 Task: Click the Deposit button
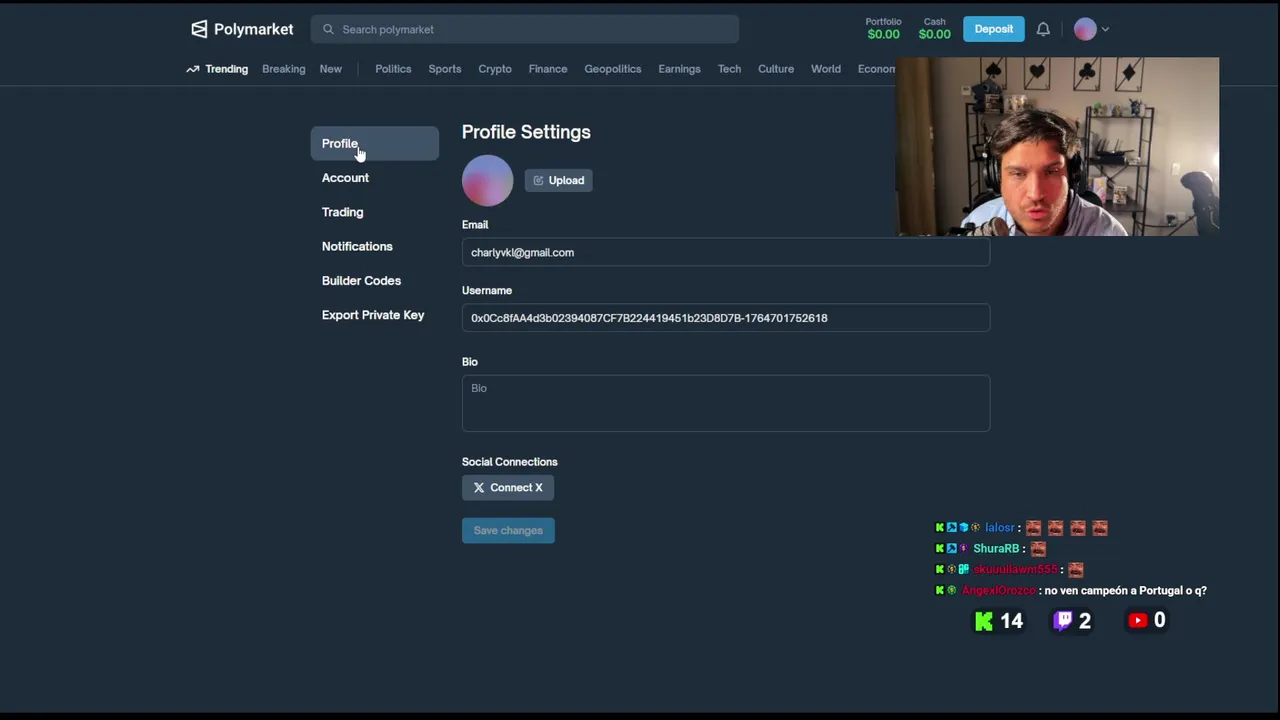994,29
